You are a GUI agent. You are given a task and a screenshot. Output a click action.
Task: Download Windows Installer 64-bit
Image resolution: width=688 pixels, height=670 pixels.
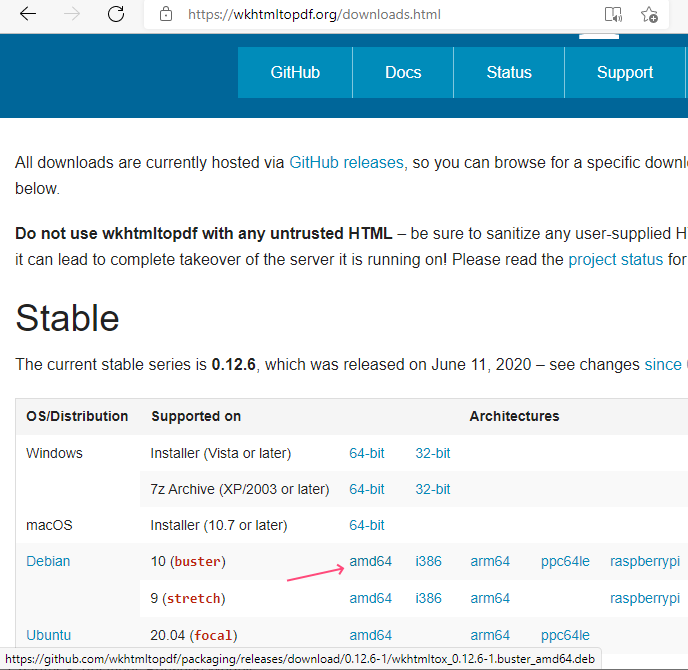[367, 453]
